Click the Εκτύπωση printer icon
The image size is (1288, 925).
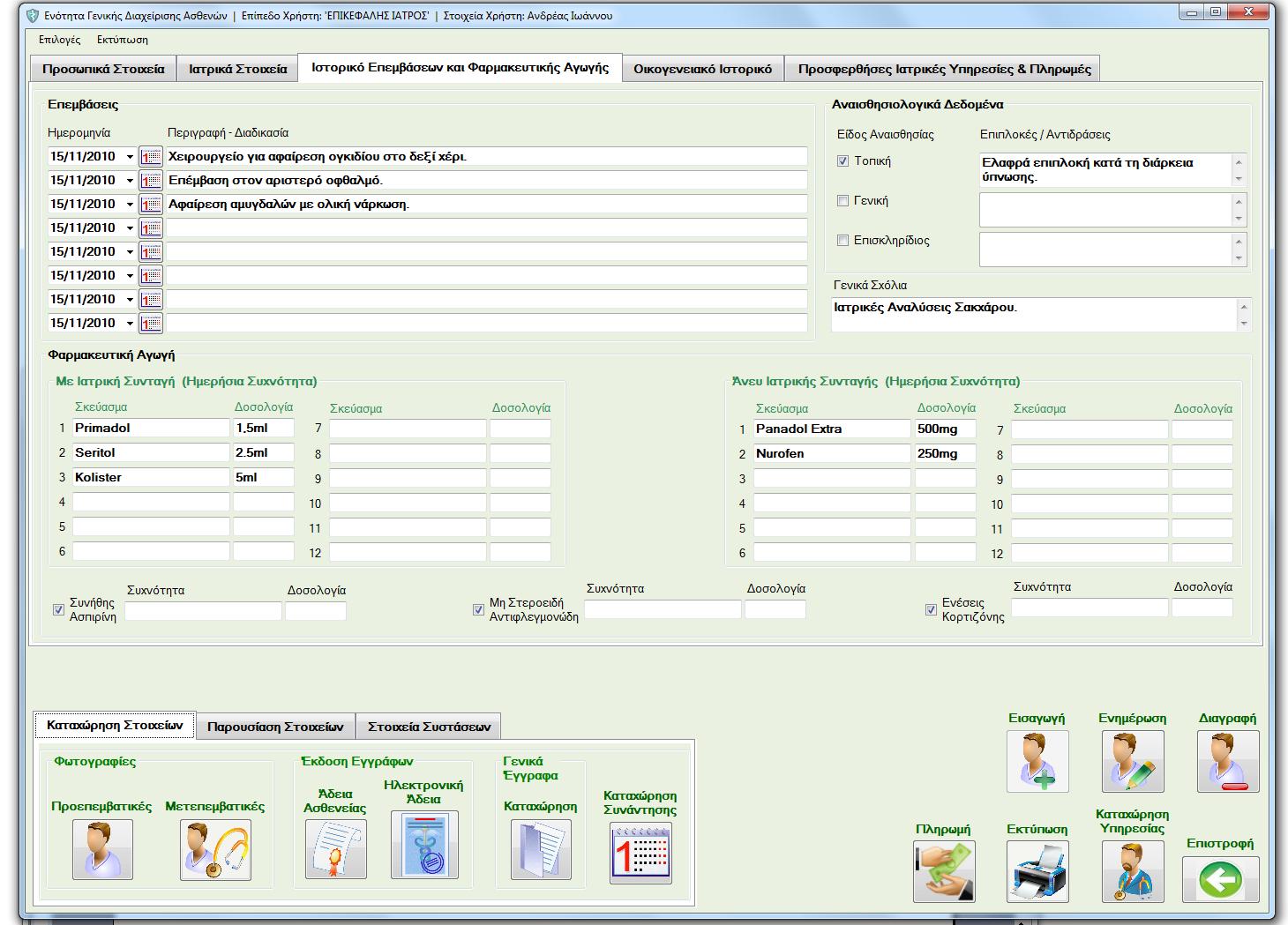[x=1037, y=871]
